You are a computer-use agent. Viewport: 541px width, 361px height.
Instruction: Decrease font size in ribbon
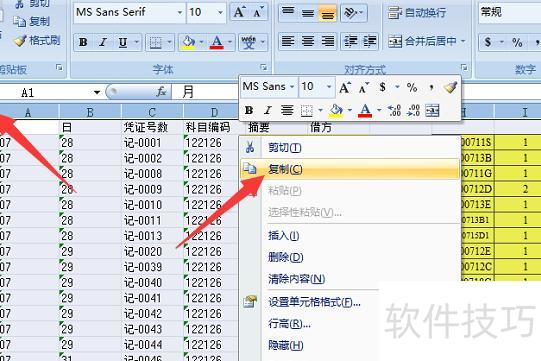[258, 12]
